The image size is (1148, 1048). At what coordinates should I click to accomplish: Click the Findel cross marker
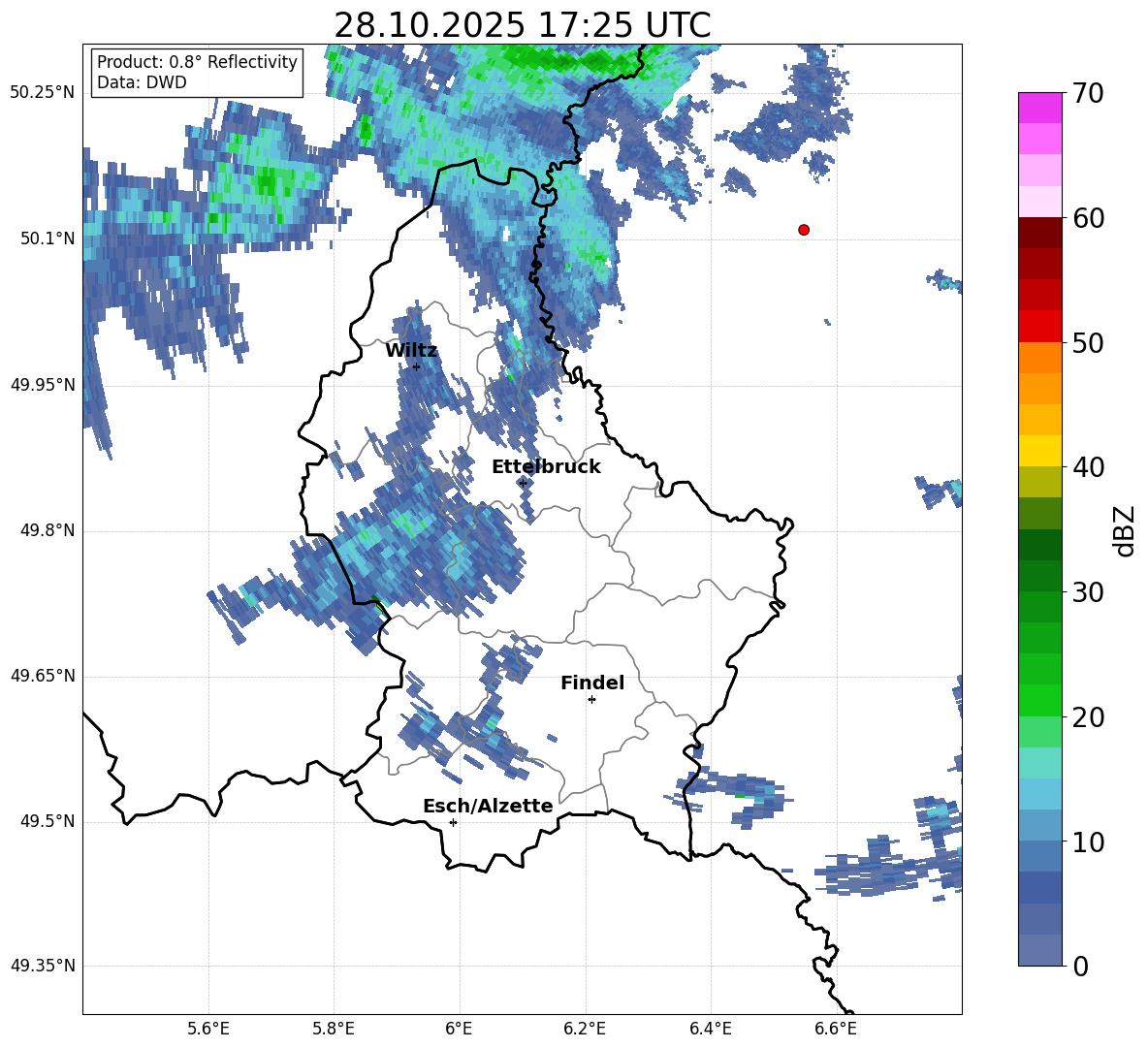pos(591,700)
